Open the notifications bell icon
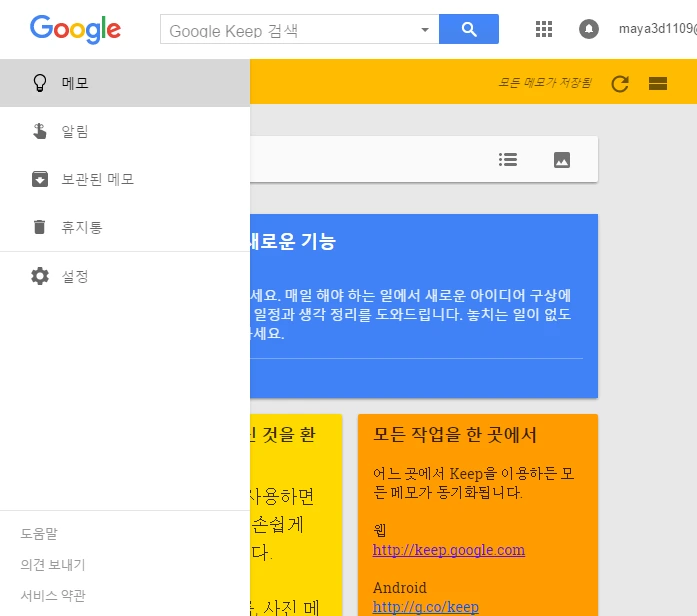This screenshot has width=697, height=616. click(x=589, y=29)
